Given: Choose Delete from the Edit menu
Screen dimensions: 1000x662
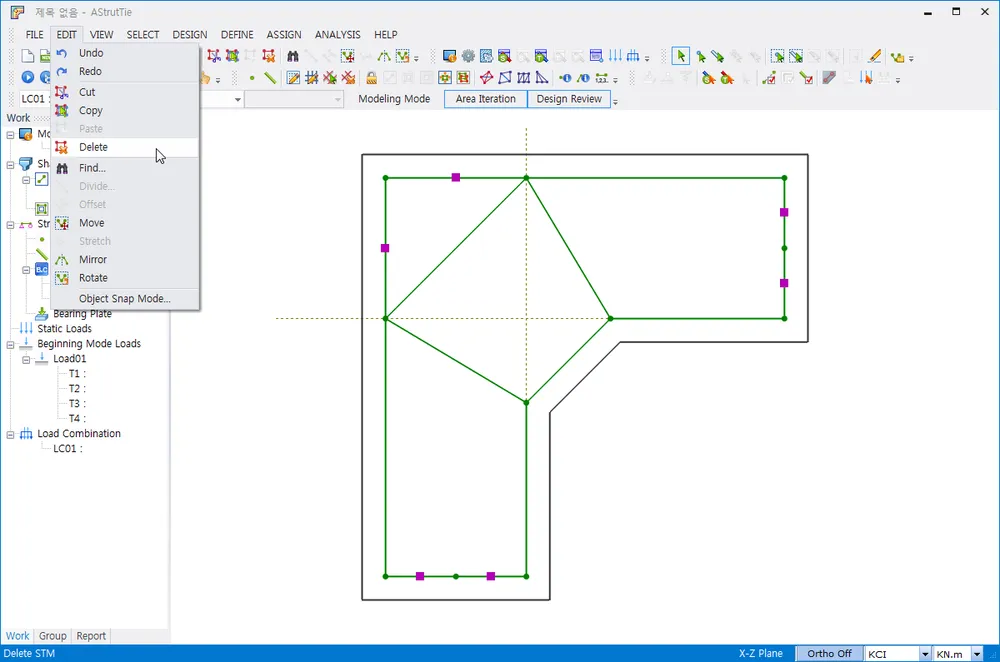Looking at the screenshot, I should (125, 147).
